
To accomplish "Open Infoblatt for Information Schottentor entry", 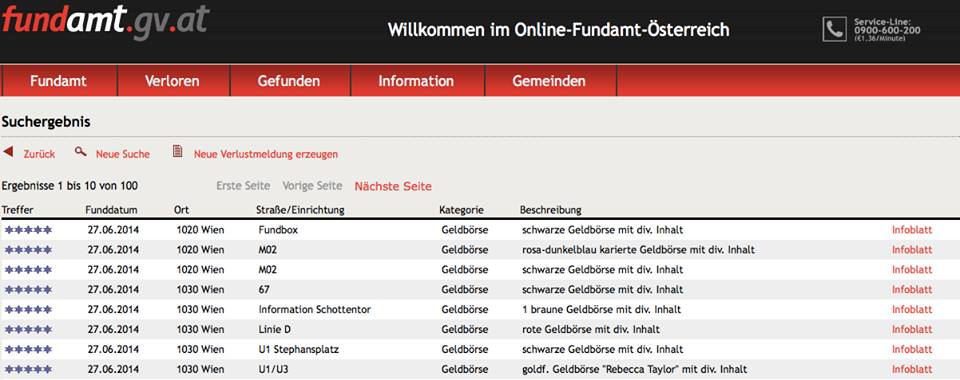I will [912, 310].
